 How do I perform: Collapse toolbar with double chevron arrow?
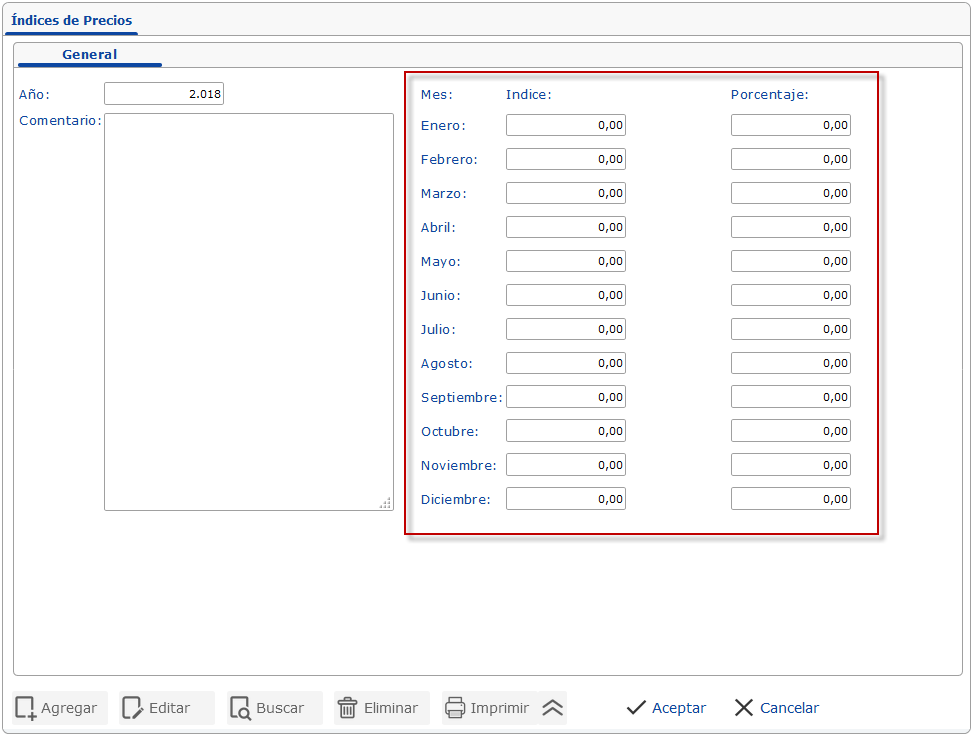pyautogui.click(x=553, y=708)
